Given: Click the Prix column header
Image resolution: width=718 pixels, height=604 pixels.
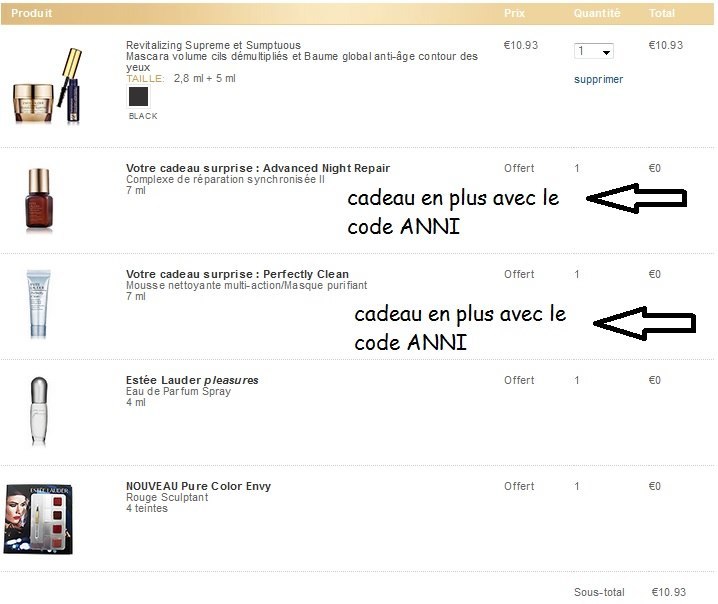Looking at the screenshot, I should 514,13.
